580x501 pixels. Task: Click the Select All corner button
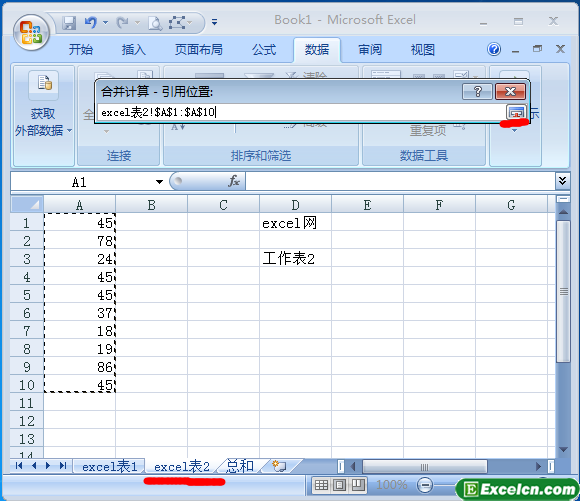[27, 204]
